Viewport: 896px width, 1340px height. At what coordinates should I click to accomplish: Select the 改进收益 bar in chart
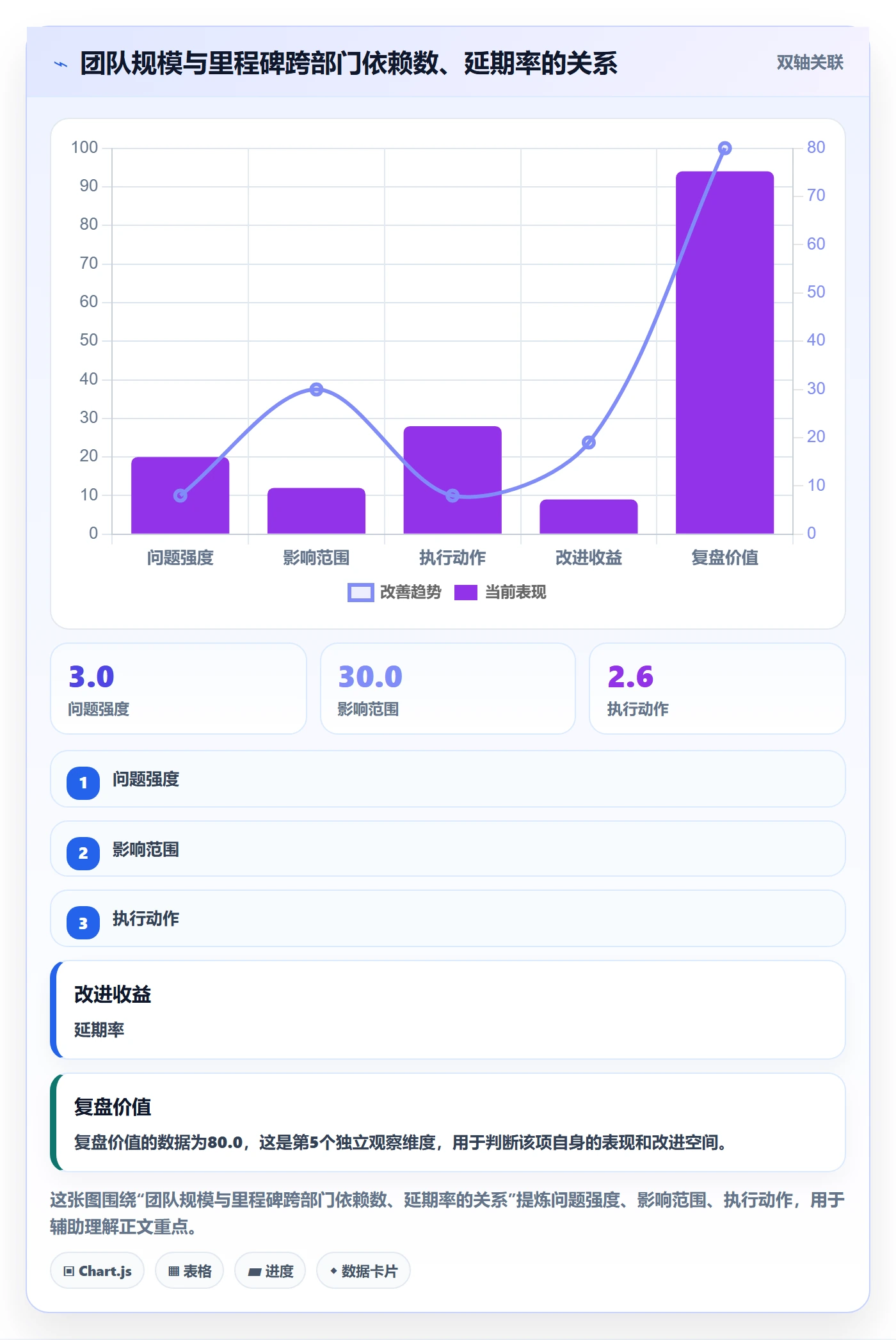(x=589, y=516)
